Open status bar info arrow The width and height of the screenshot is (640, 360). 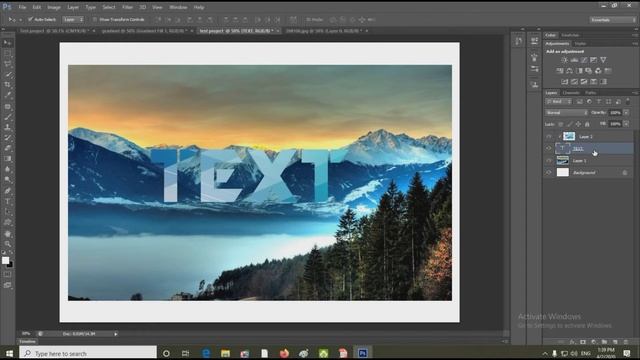(116, 334)
